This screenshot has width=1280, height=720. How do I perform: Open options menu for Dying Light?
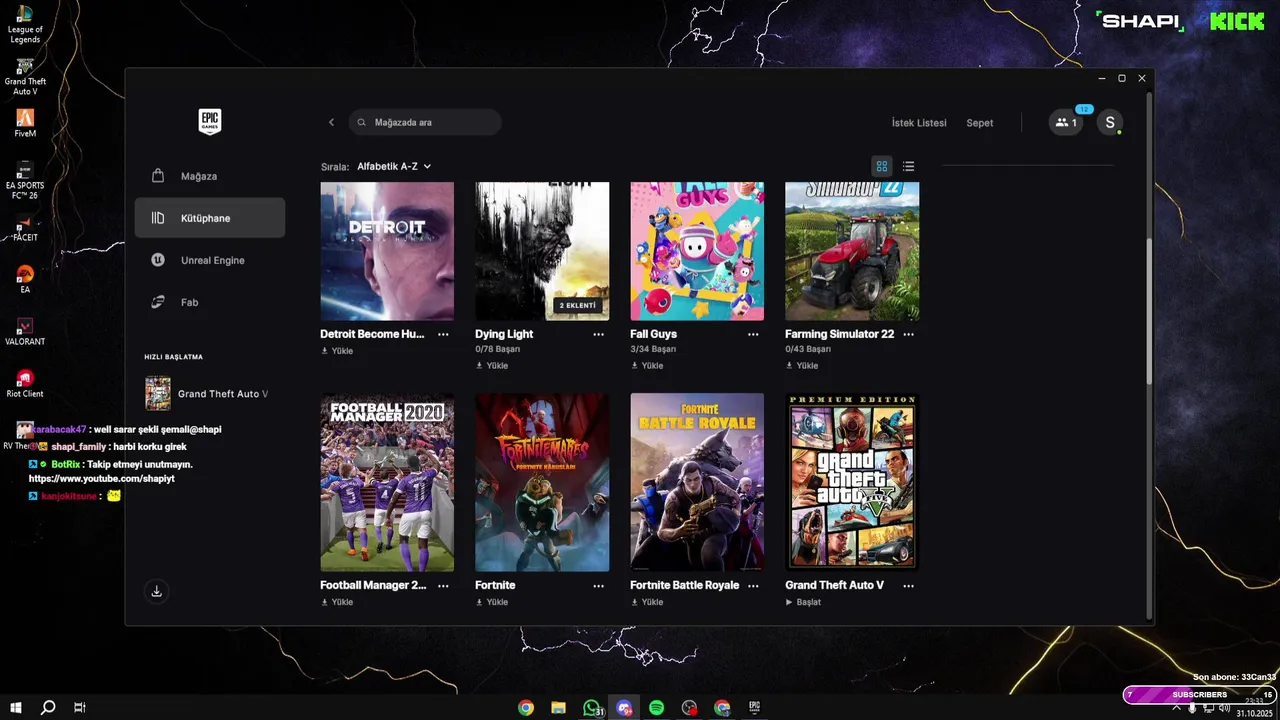click(598, 334)
